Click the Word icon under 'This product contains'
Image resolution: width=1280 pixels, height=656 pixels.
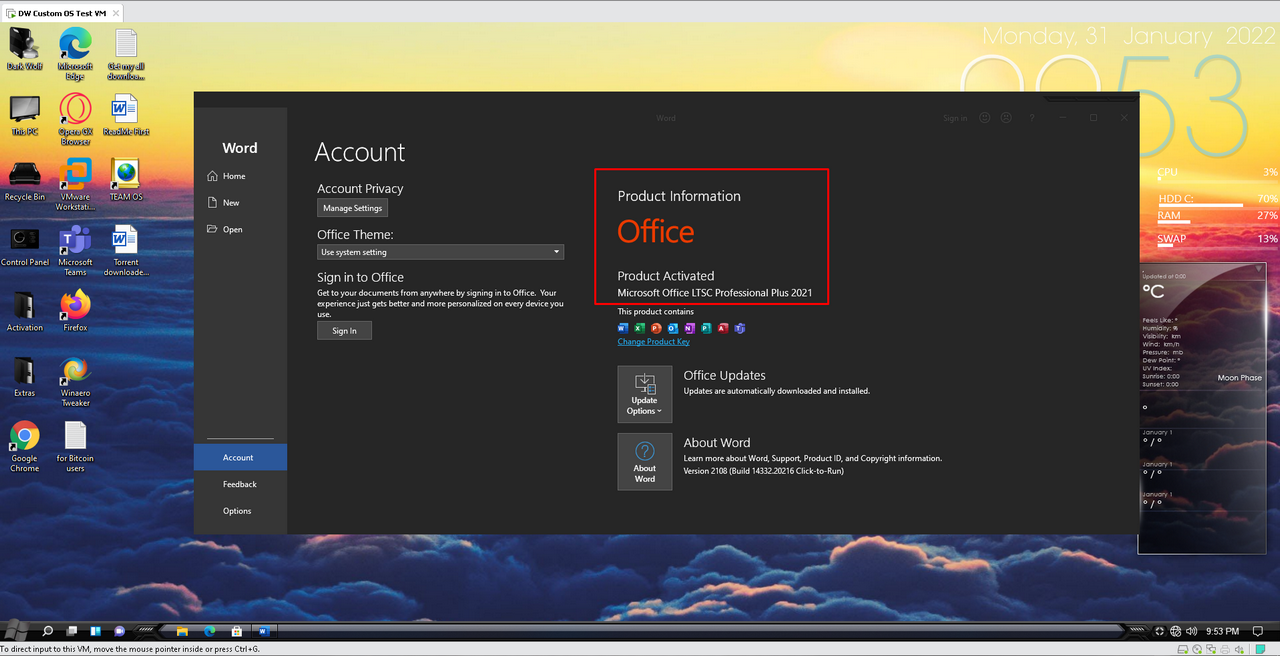pos(623,328)
